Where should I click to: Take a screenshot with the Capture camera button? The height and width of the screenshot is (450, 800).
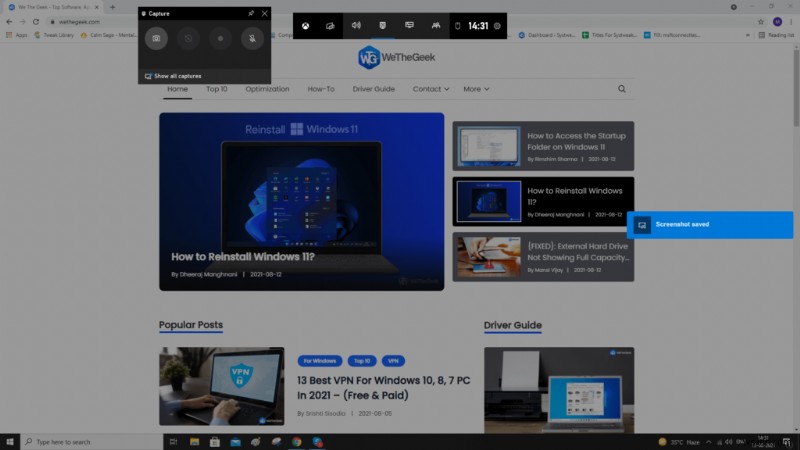click(x=156, y=38)
